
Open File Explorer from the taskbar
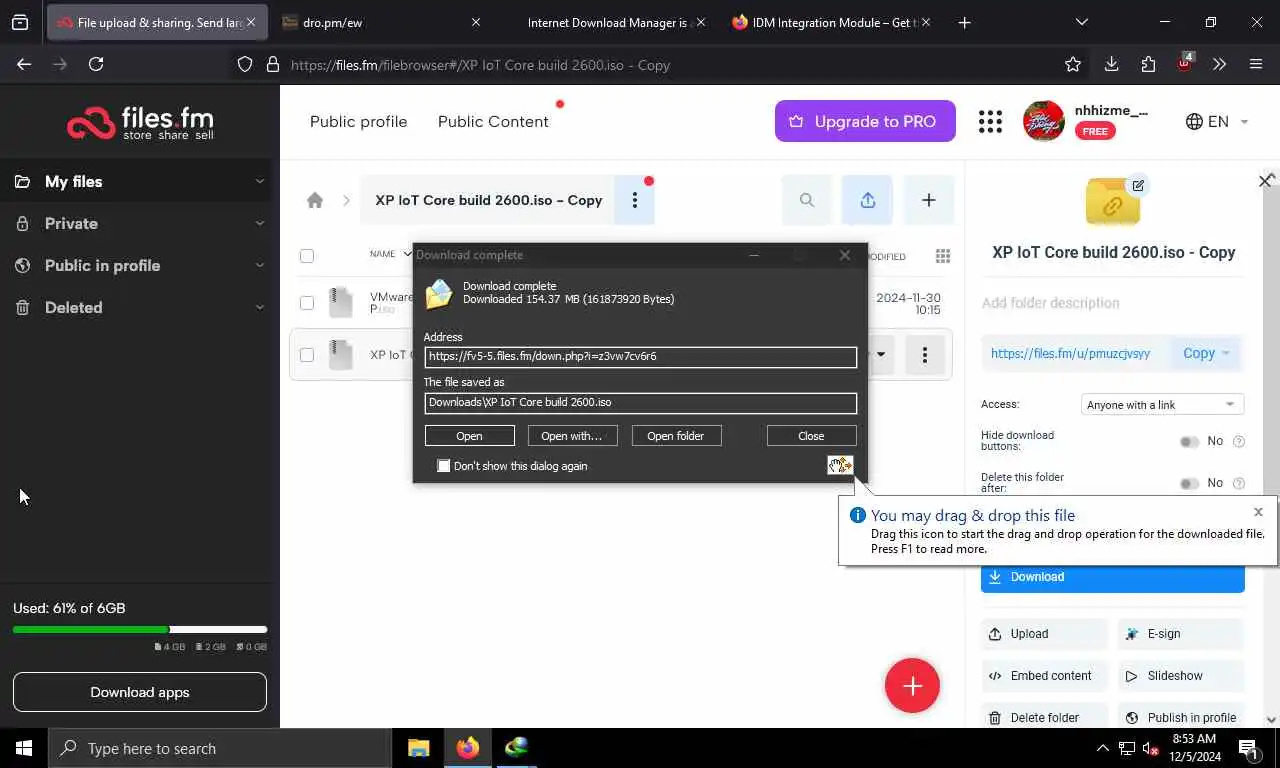point(418,748)
